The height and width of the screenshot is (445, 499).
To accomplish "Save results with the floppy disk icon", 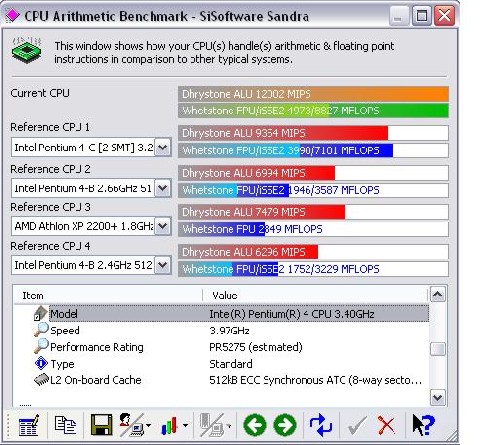I will [101, 425].
